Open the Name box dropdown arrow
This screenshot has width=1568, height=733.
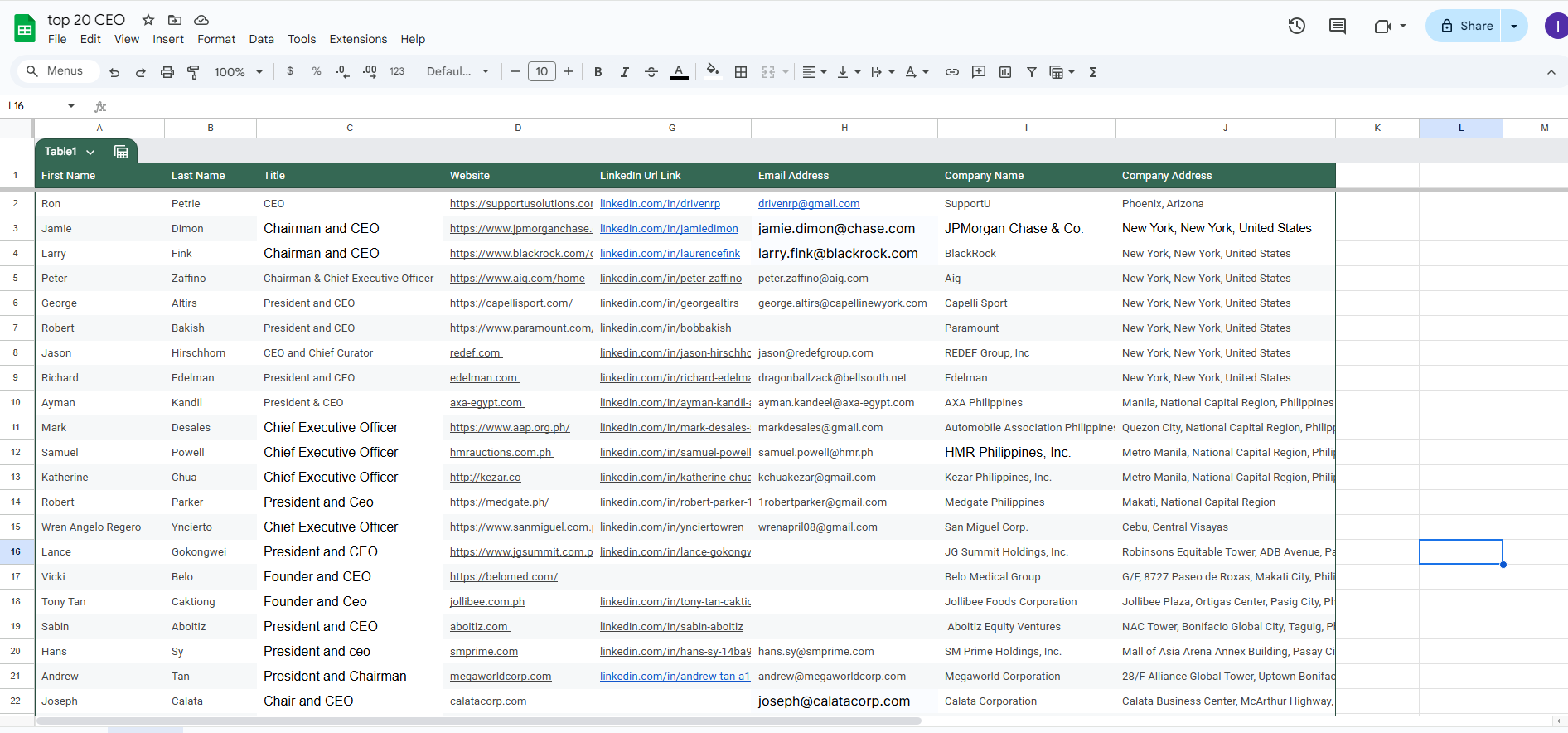(x=71, y=106)
